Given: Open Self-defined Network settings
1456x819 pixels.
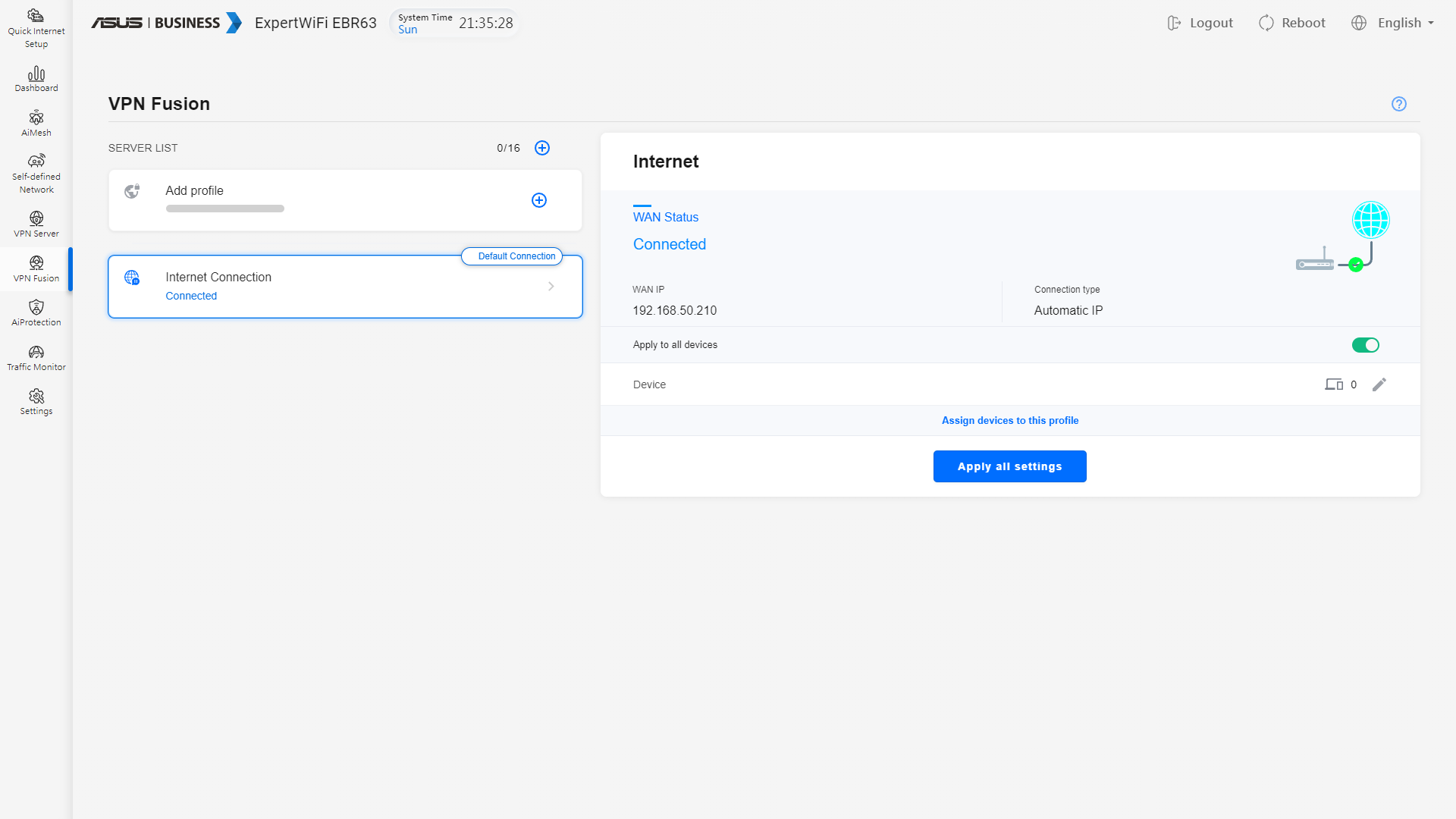Looking at the screenshot, I should pyautogui.click(x=36, y=174).
